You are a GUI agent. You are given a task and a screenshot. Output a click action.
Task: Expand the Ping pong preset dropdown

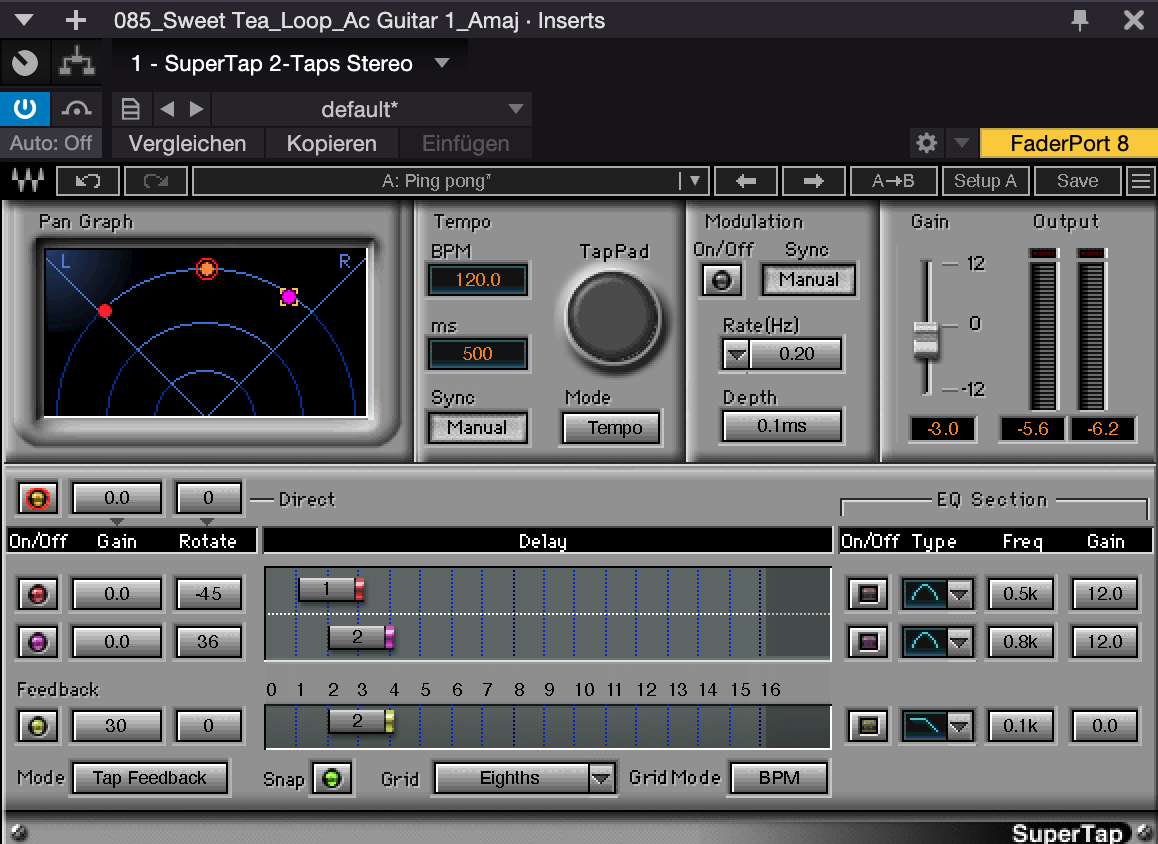tap(693, 181)
